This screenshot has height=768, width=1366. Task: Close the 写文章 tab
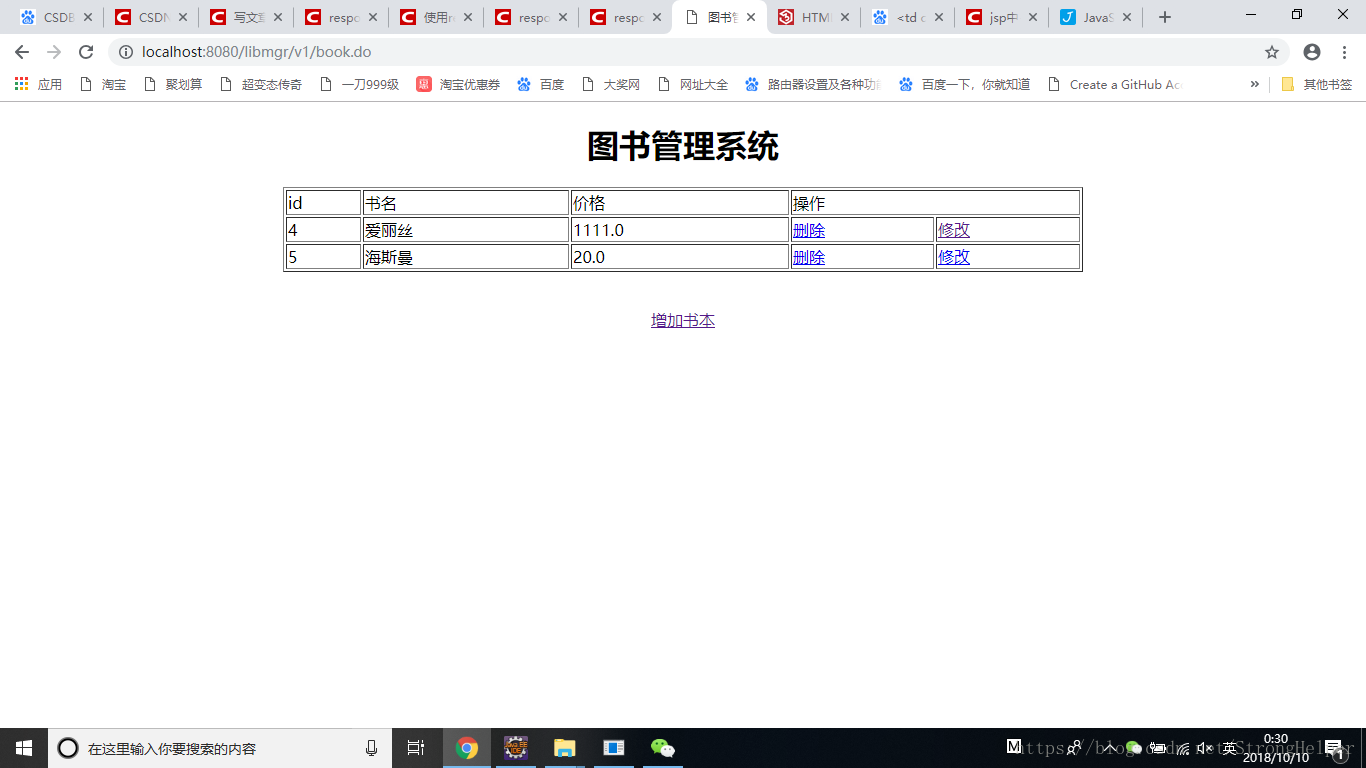tap(277, 17)
